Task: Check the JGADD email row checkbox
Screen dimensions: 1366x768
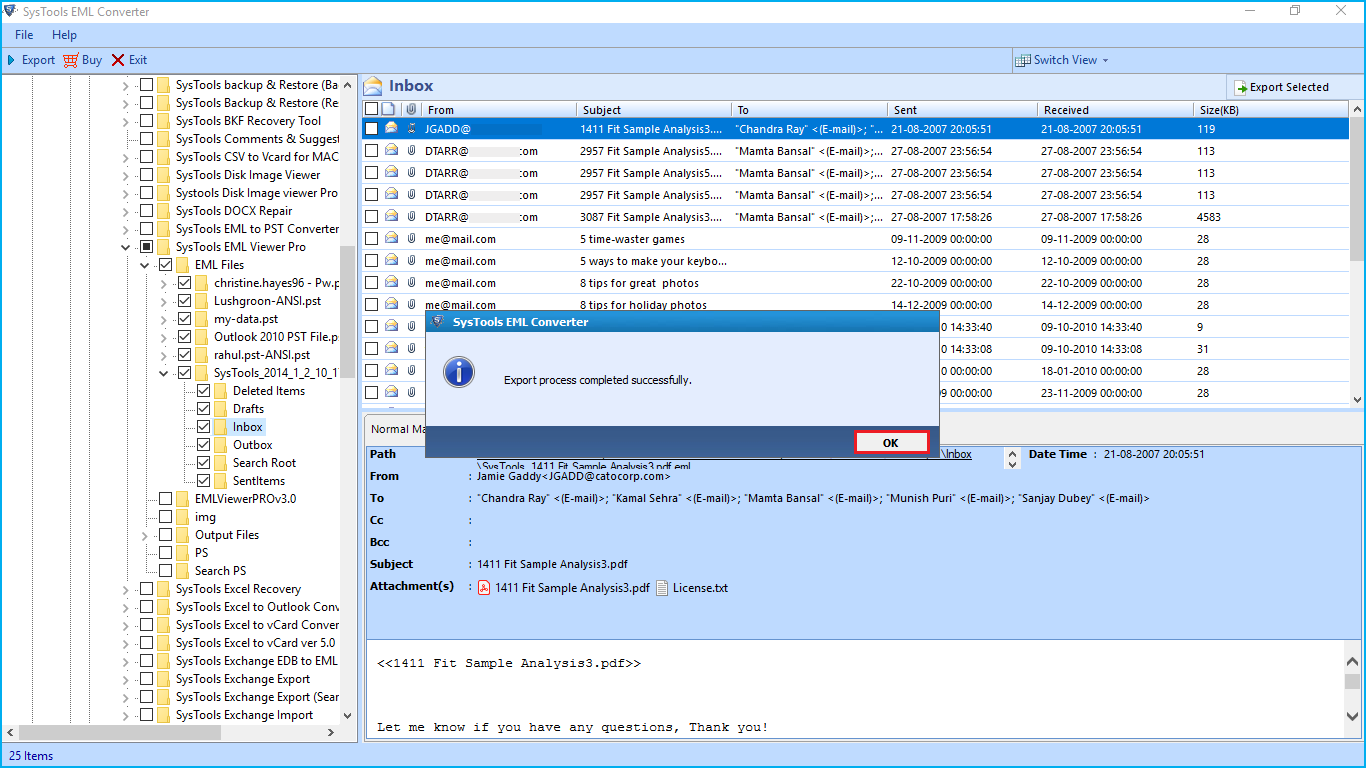Action: (372, 128)
